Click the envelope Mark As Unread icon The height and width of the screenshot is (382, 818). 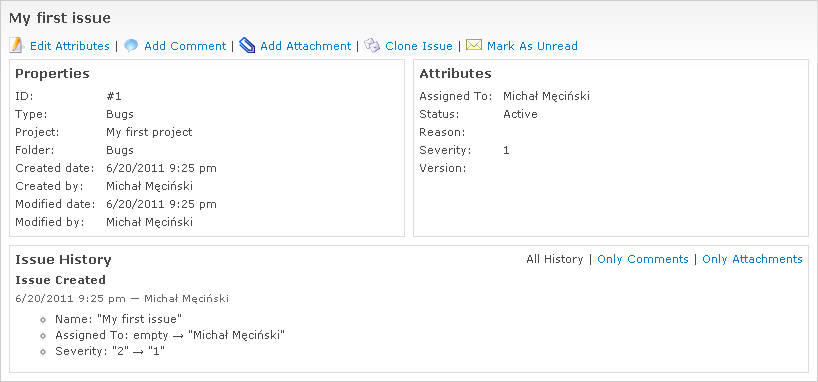474,45
